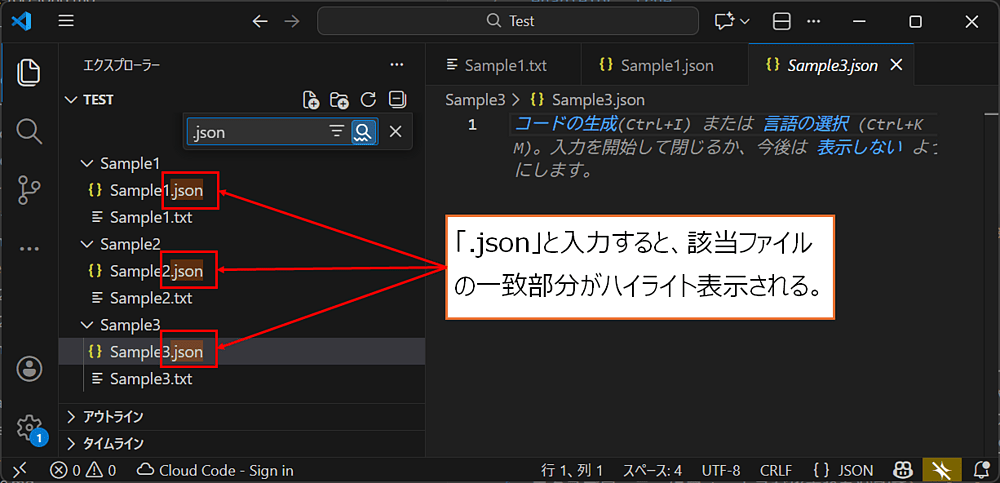
Task: Open the hamburger application menu
Action: 66,21
